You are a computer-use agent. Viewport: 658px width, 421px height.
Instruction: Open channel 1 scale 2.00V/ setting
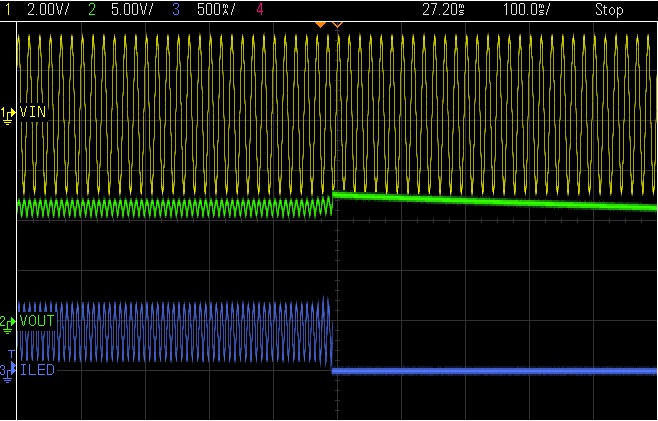coord(46,10)
